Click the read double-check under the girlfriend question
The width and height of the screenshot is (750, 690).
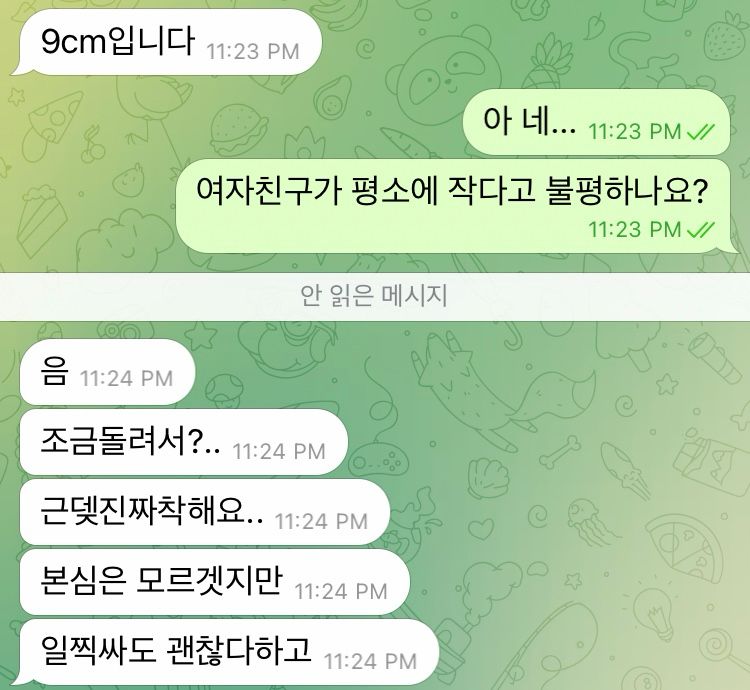point(701,230)
